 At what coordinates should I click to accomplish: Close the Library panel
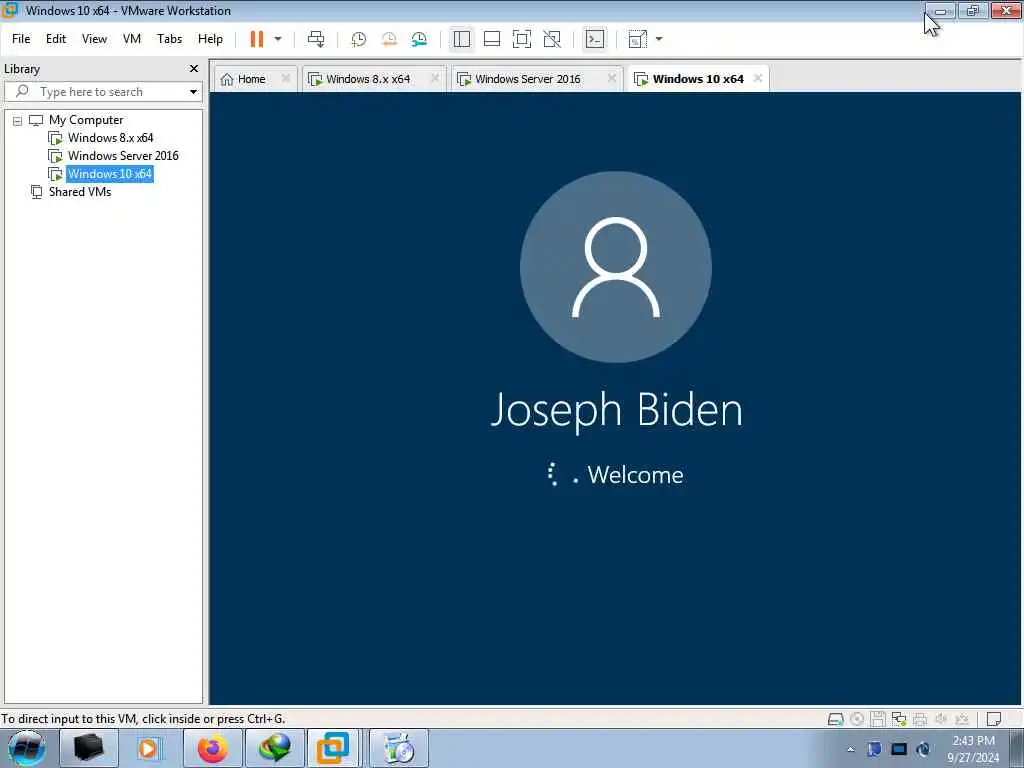tap(193, 69)
